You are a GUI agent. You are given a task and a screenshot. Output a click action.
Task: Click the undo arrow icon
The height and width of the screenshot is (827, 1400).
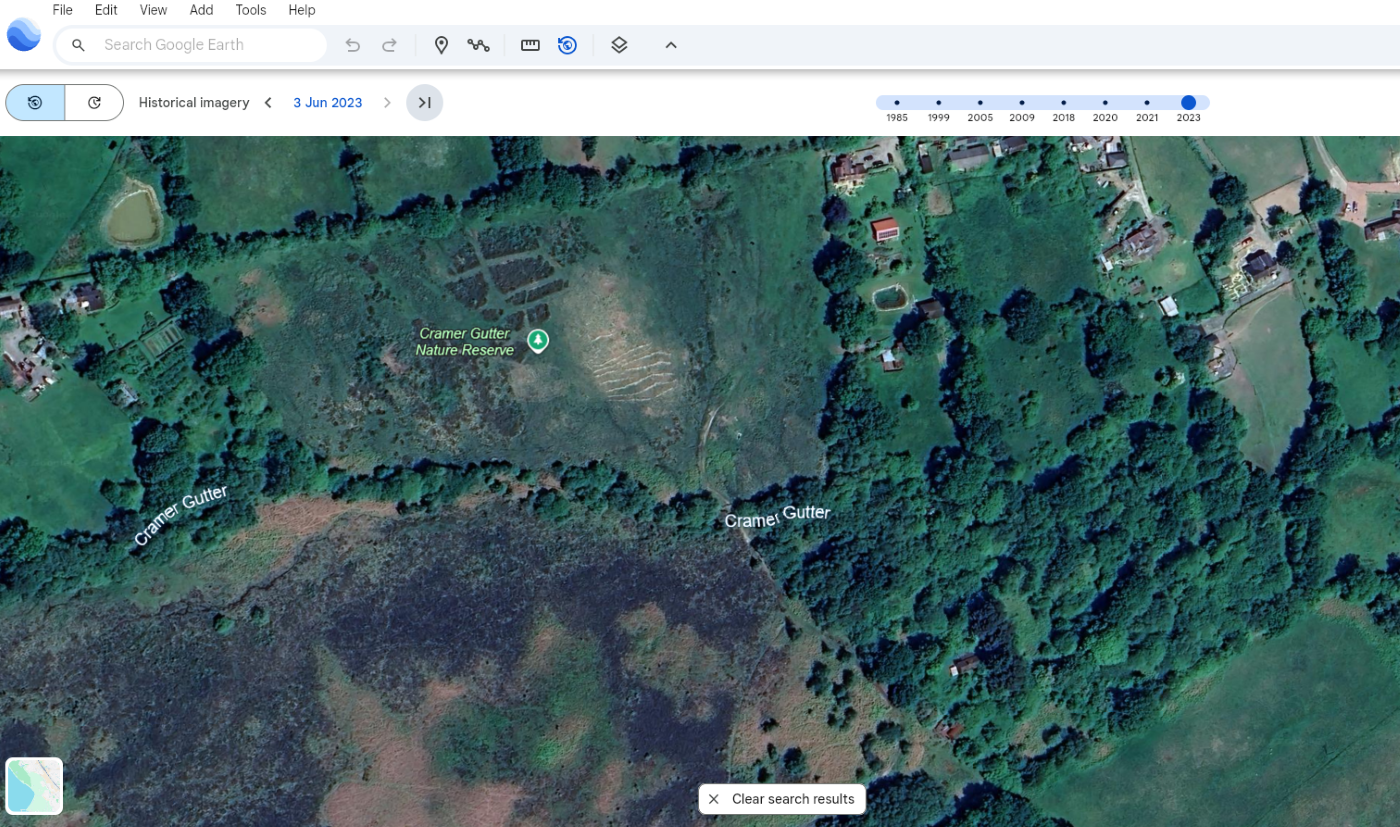pos(352,45)
